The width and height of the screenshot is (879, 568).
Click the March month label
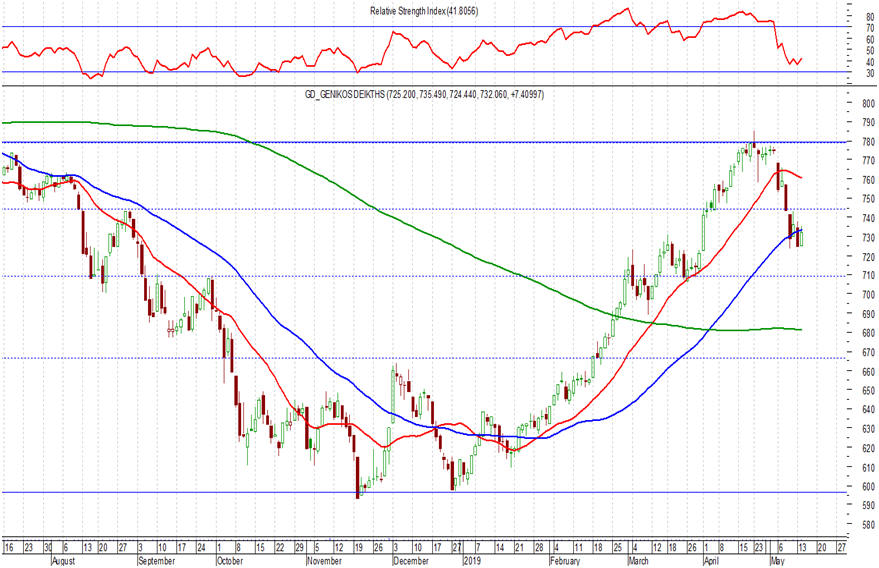[638, 561]
